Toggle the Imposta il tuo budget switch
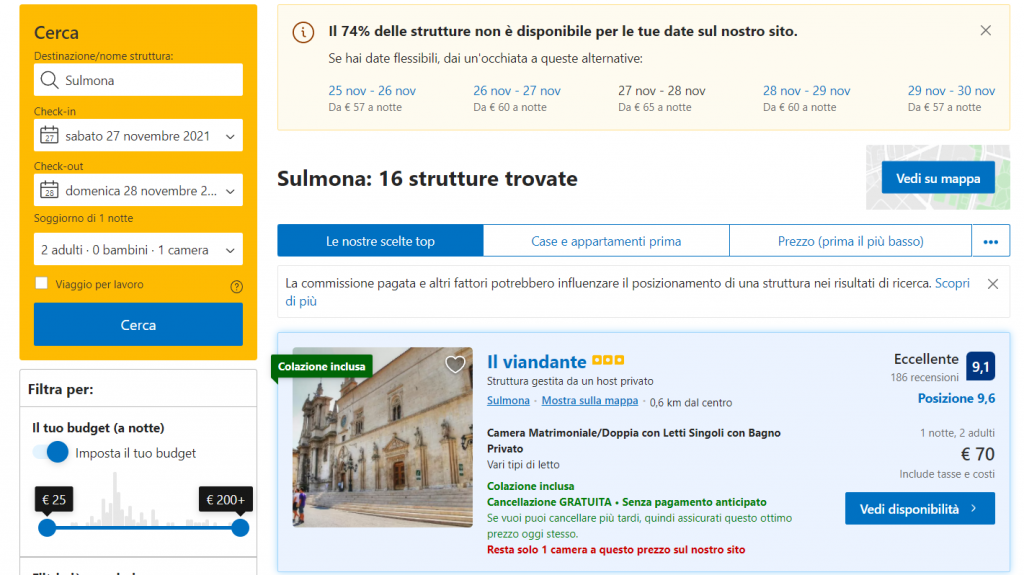This screenshot has height=575, width=1024. 51,453
